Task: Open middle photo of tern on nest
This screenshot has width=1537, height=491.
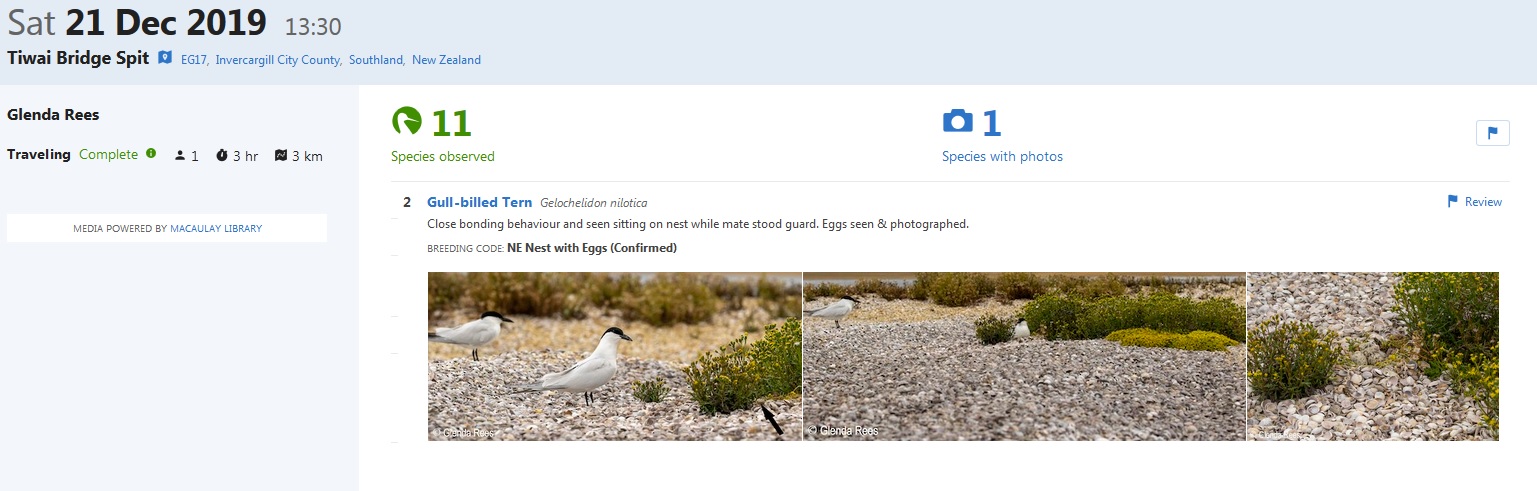Action: pos(1024,356)
